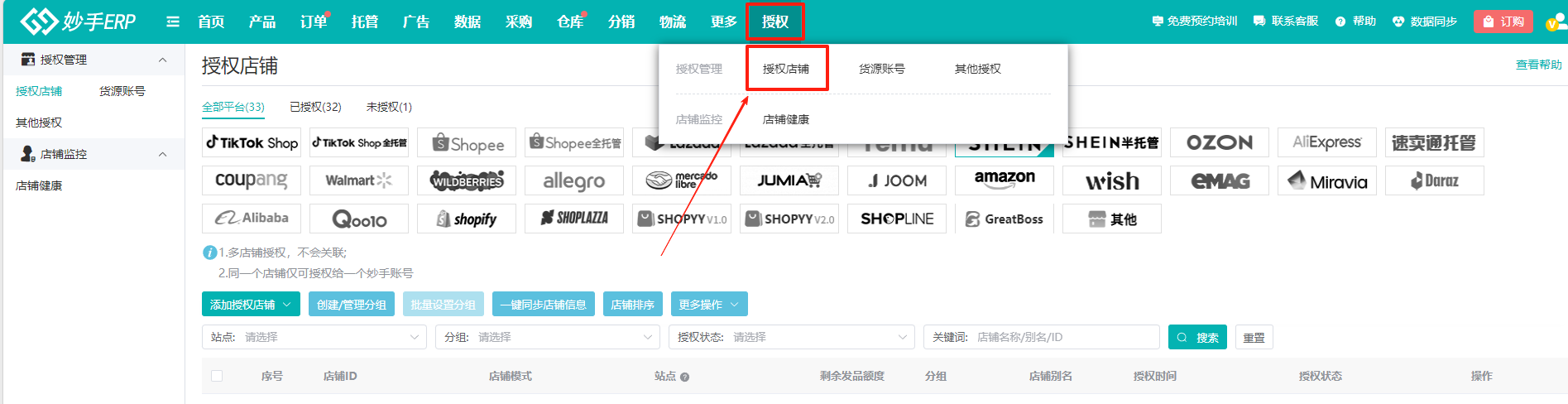Screen dimensions: 1568x404
Task: Switch to the 已授权(32) tab
Action: pos(315,107)
